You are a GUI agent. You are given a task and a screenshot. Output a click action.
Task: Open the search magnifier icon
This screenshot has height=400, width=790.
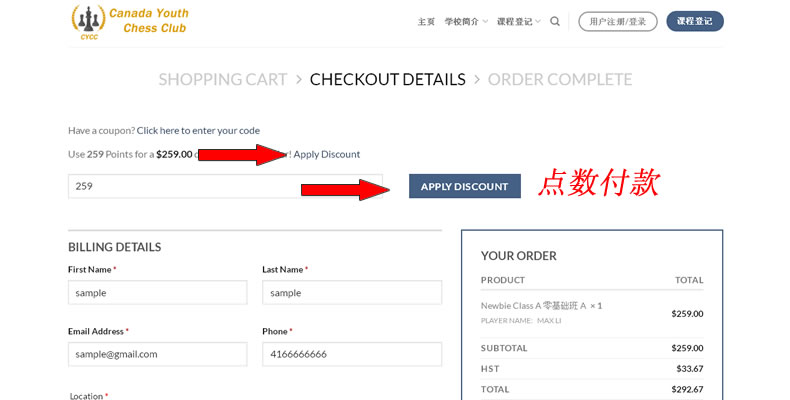pyautogui.click(x=555, y=21)
